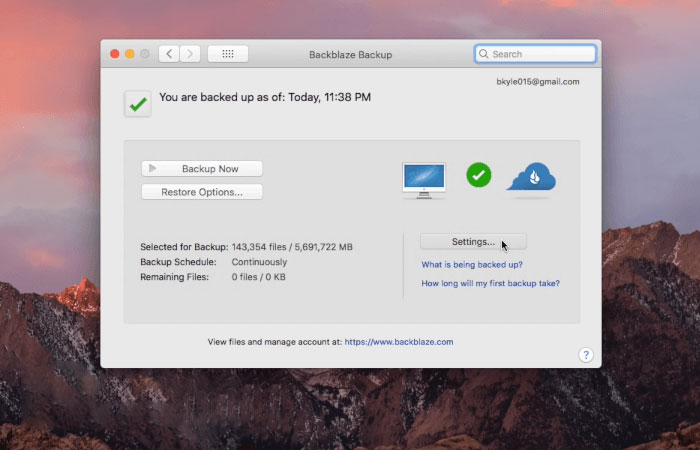Focus the Search input field
Viewport: 700px width, 450px height.
coord(535,54)
